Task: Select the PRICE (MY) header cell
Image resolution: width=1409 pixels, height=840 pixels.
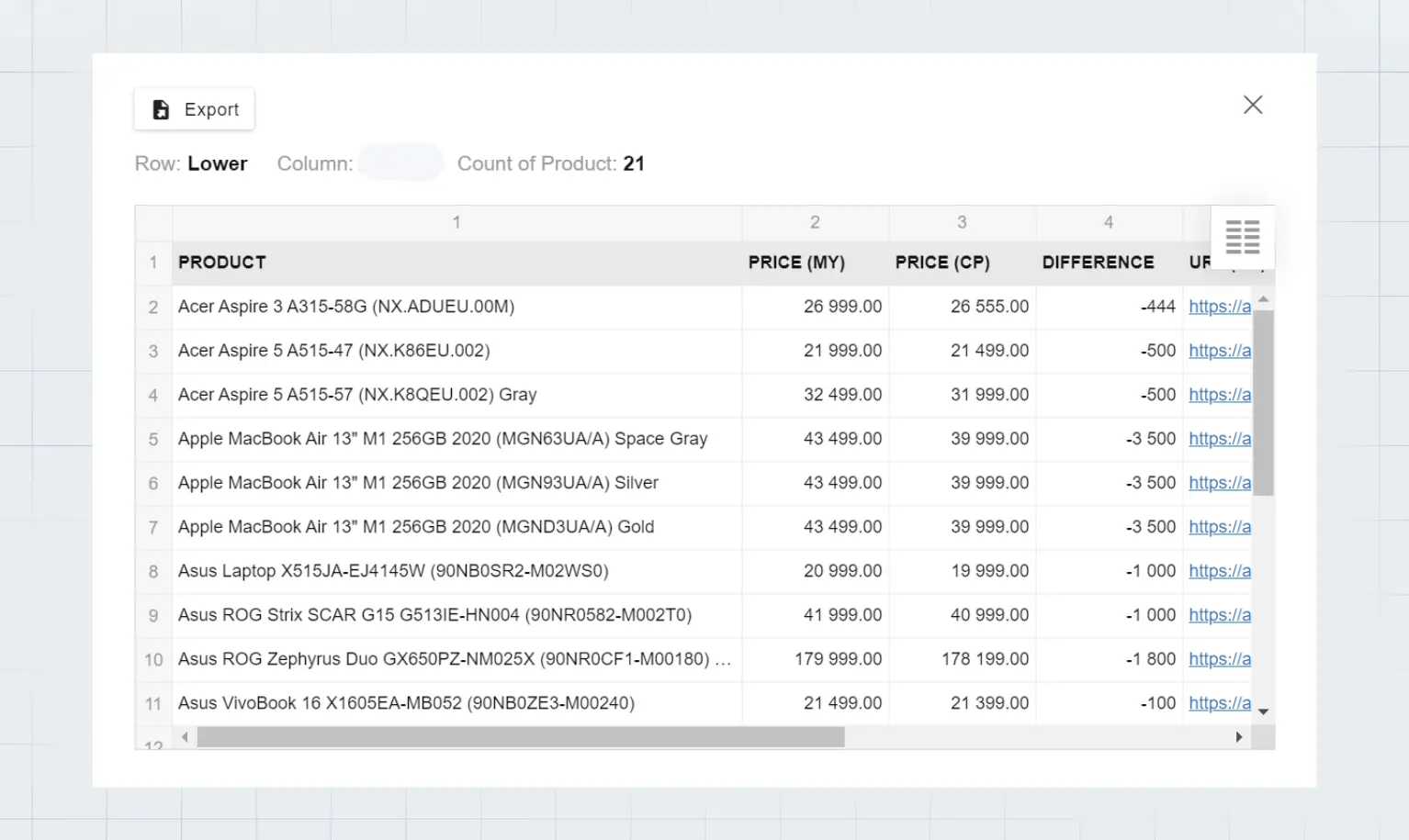Action: click(815, 263)
